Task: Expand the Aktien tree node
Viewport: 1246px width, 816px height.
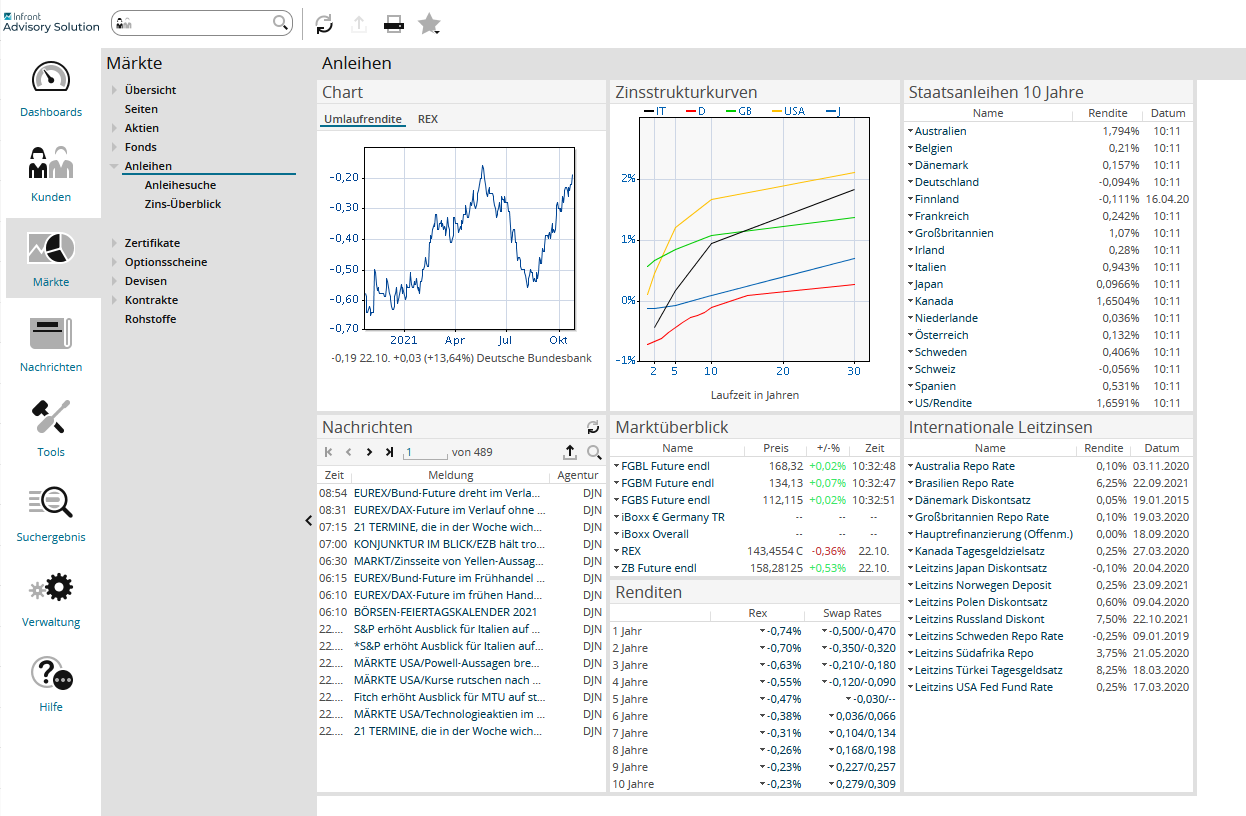Action: coord(115,128)
